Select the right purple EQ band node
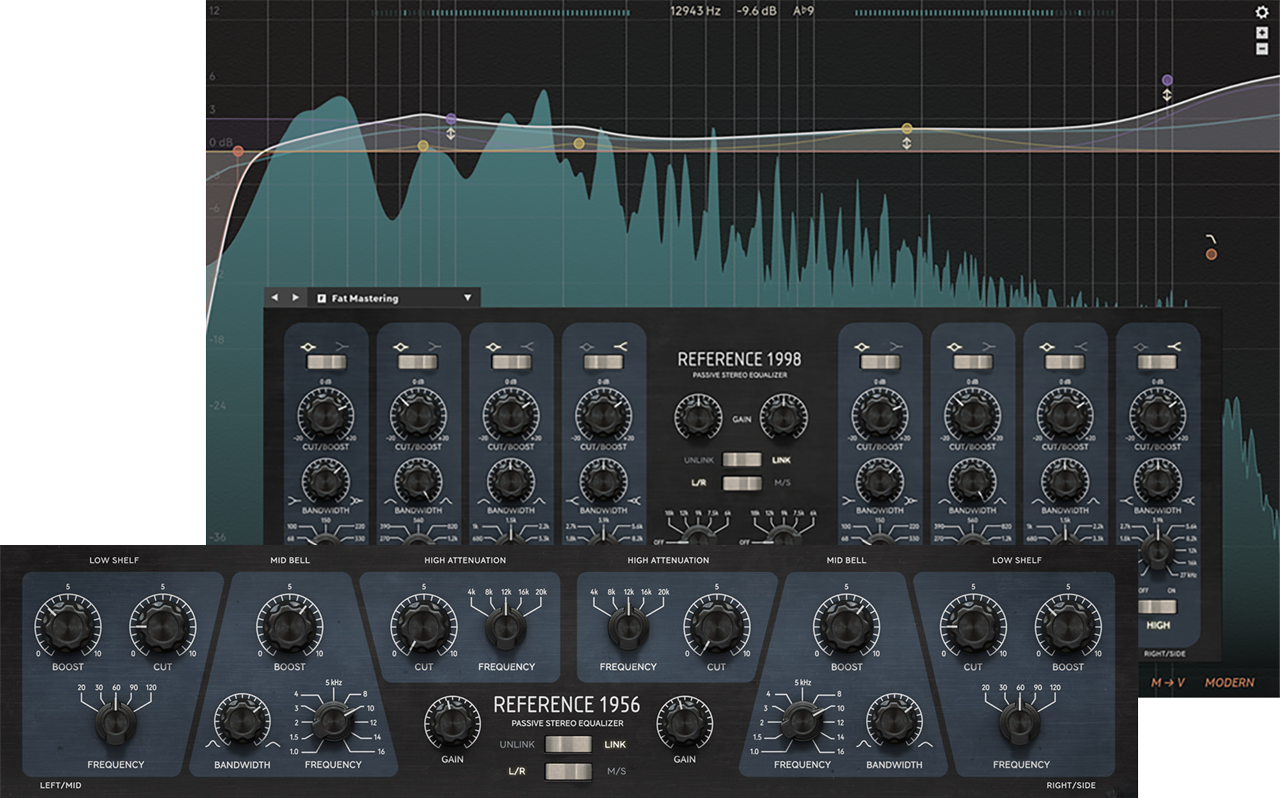 pos(1167,79)
